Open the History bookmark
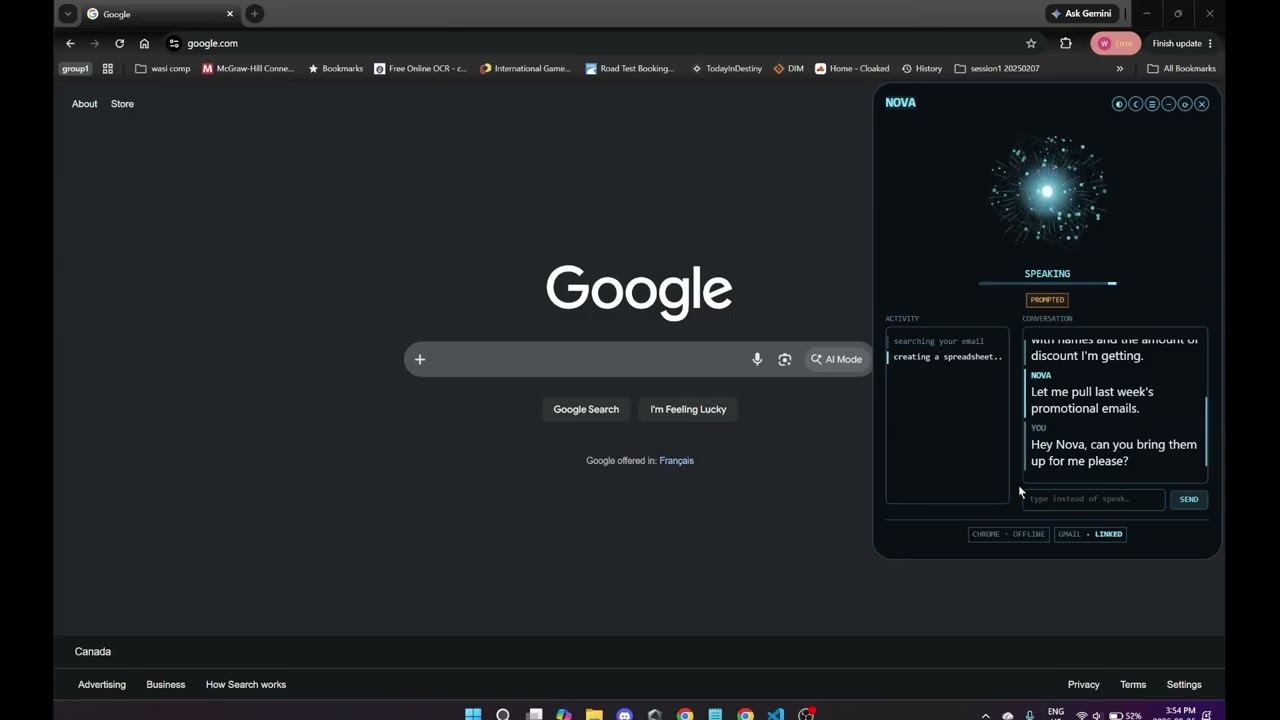Screen dimensions: 1280x720 coord(921,69)
